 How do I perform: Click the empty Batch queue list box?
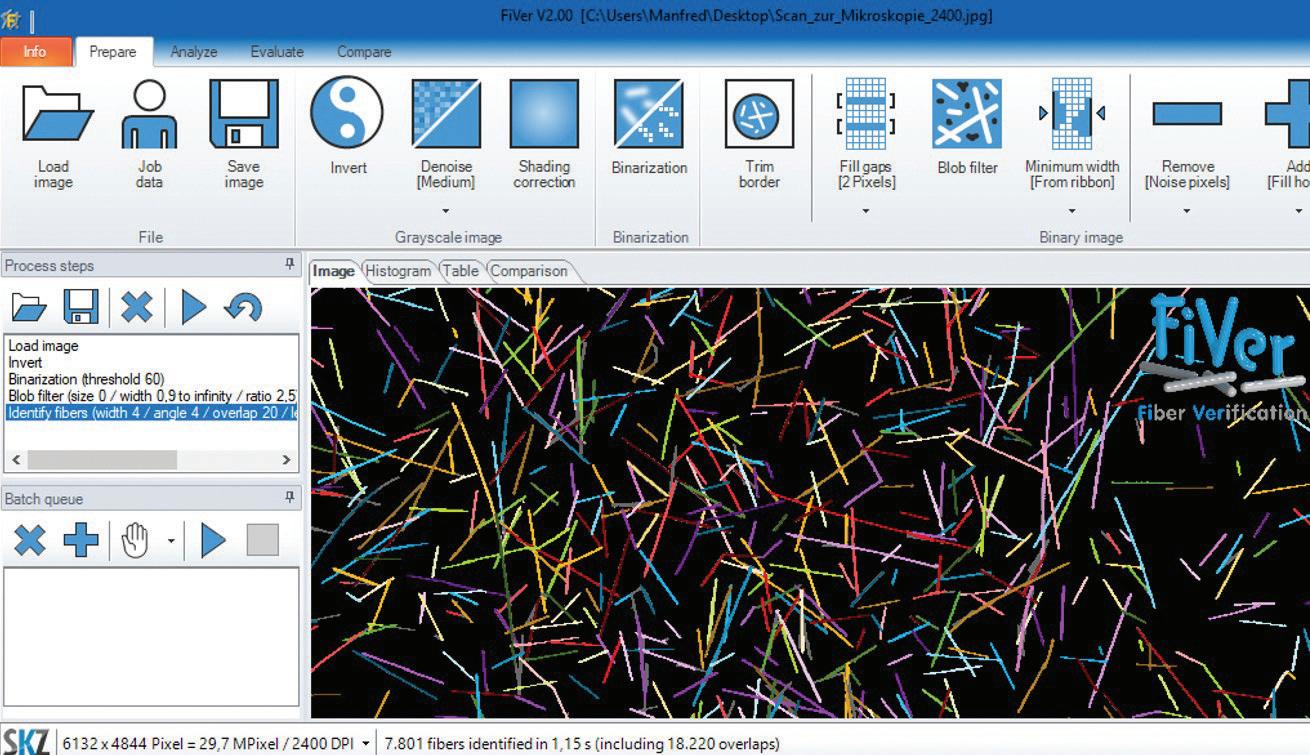tap(151, 636)
